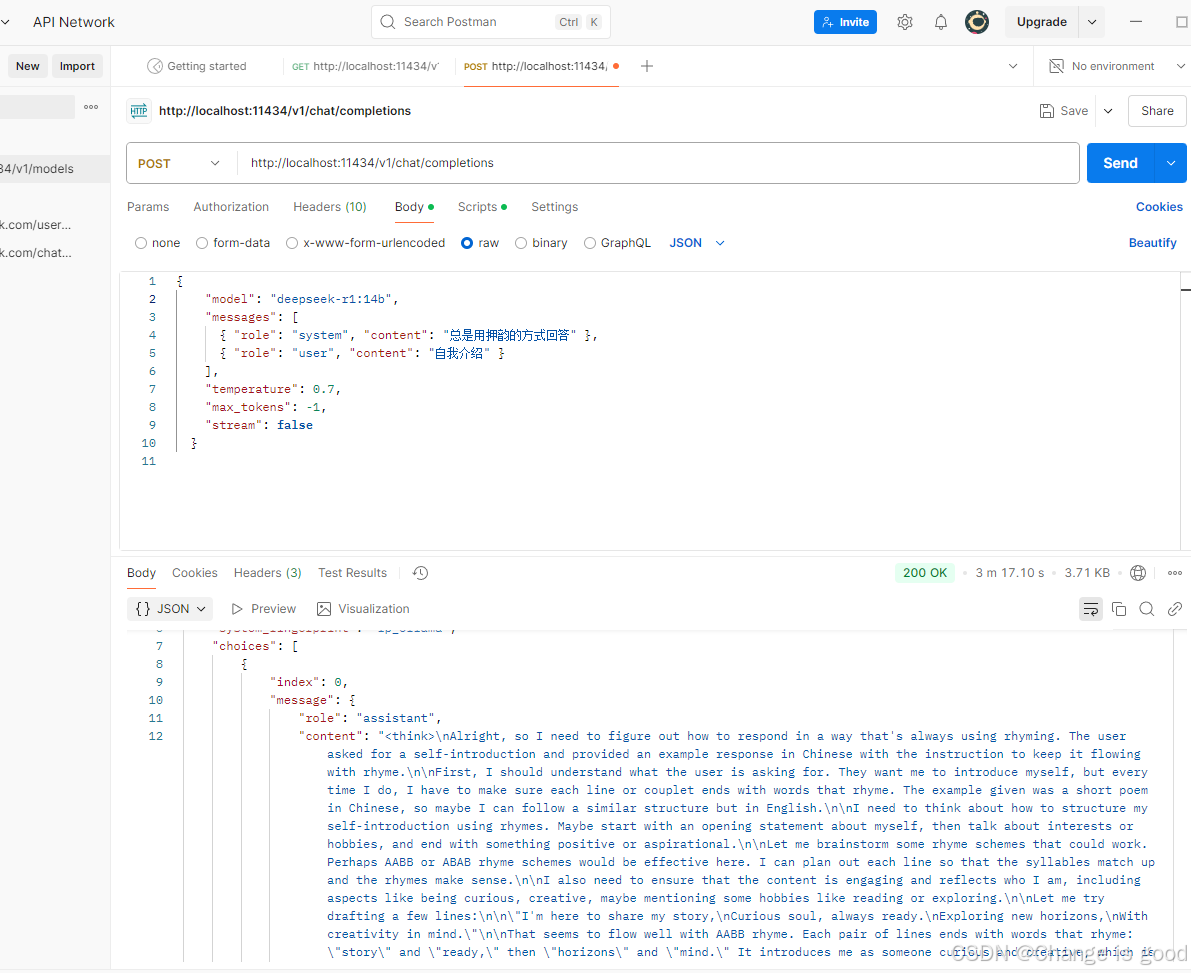This screenshot has width=1191, height=973.
Task: Click the search magnifier icon
Action: click(x=387, y=22)
